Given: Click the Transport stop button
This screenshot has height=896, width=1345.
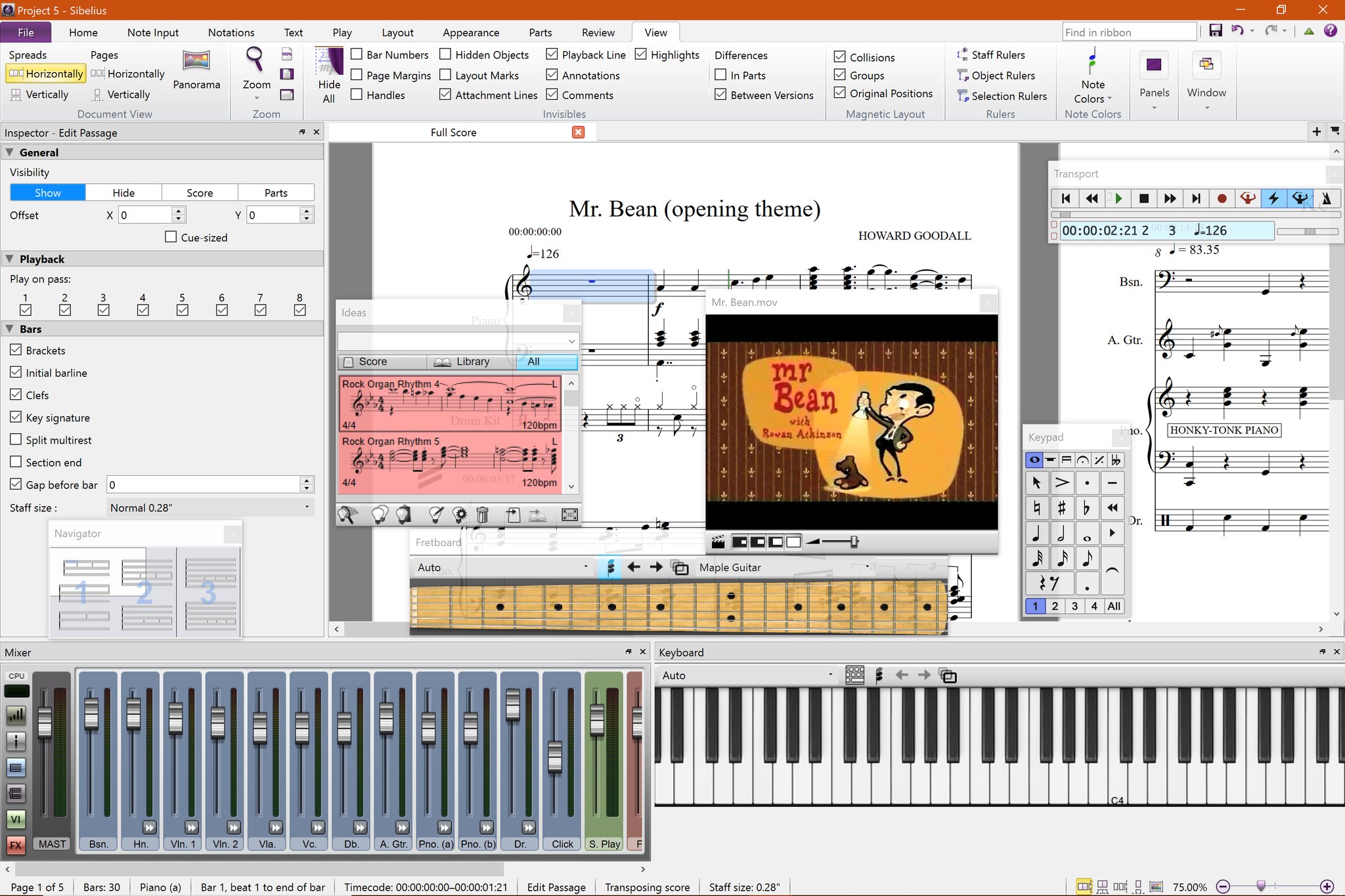Looking at the screenshot, I should 1144,198.
